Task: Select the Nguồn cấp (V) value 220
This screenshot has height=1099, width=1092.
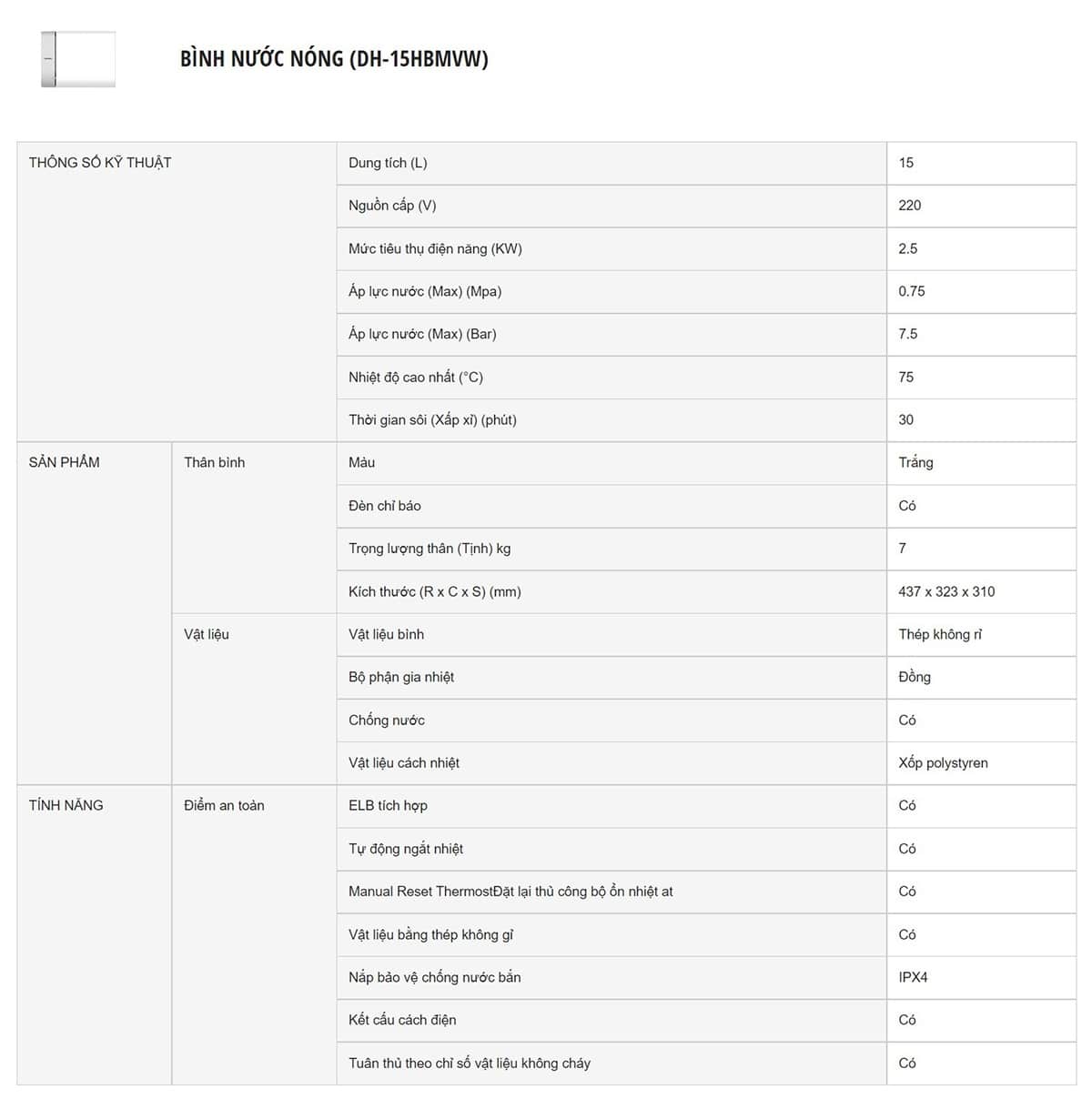Action: pyautogui.click(x=910, y=206)
